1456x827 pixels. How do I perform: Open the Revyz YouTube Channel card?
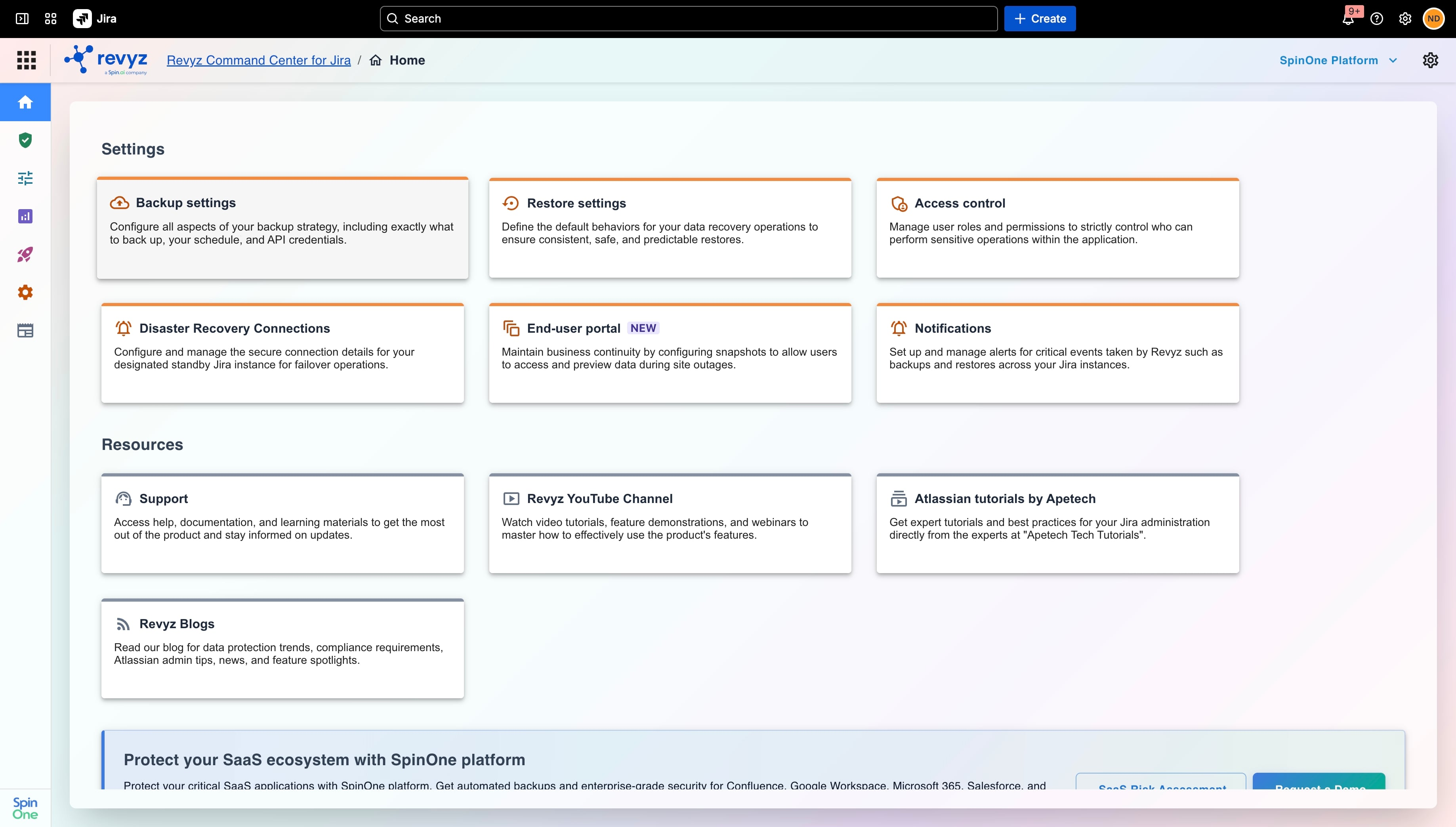point(670,523)
